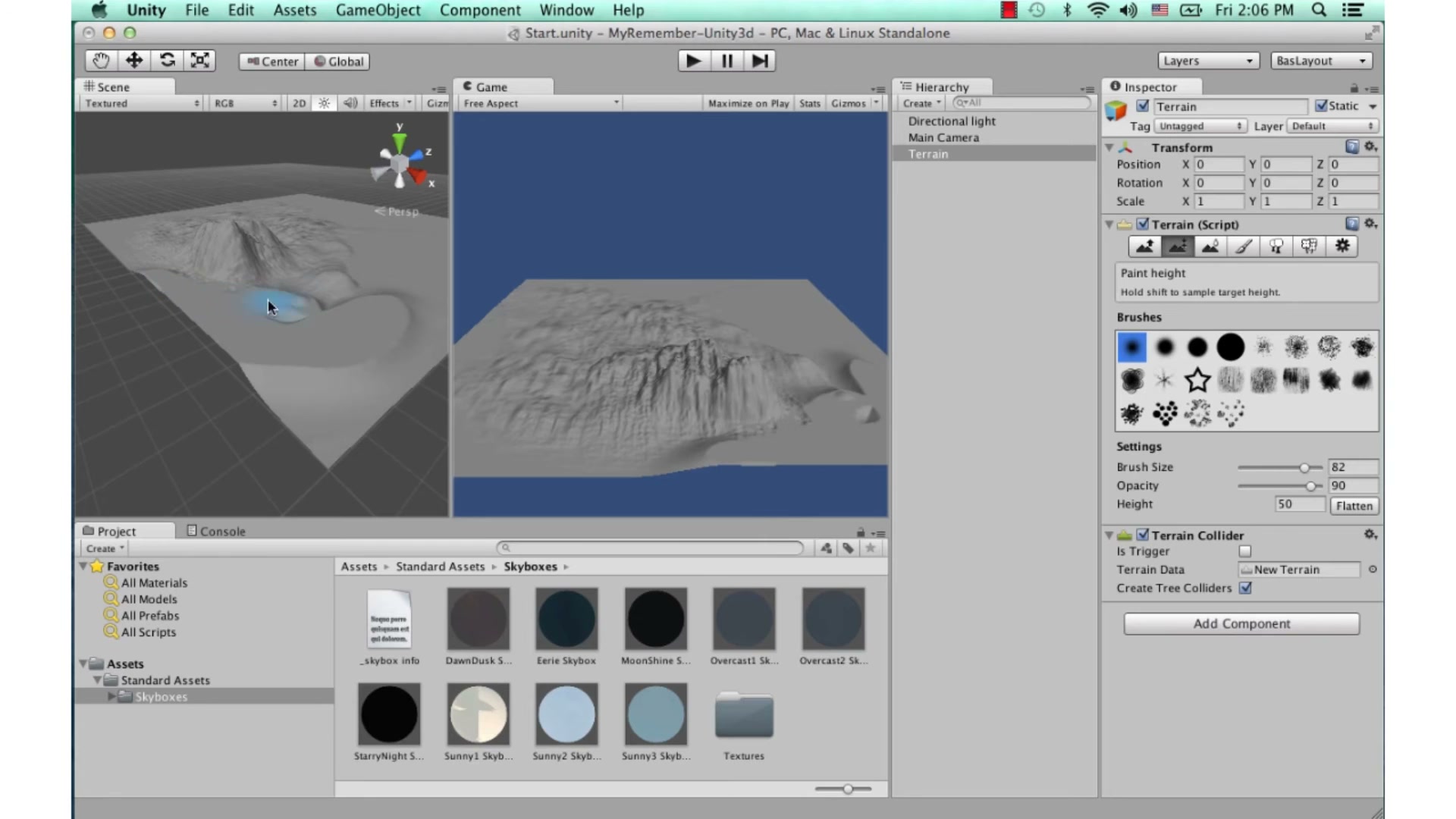Open Transform component help icon
This screenshot has height=819, width=1456.
(x=1352, y=146)
